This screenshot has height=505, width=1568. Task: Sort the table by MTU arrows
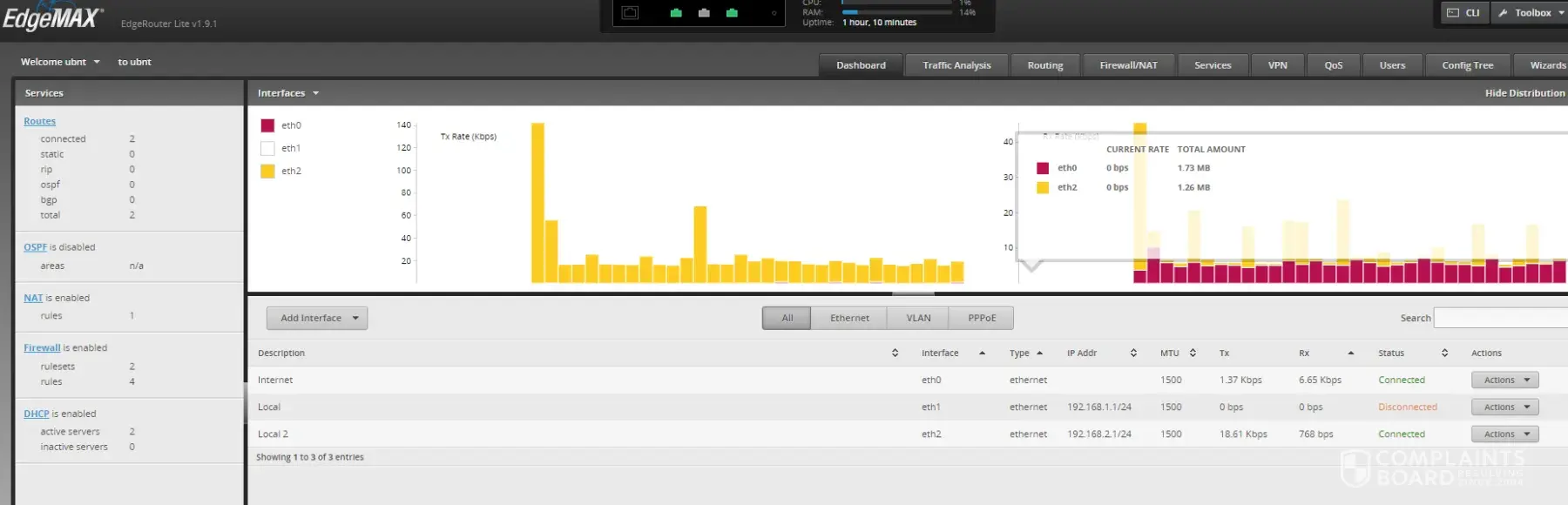tap(1193, 353)
